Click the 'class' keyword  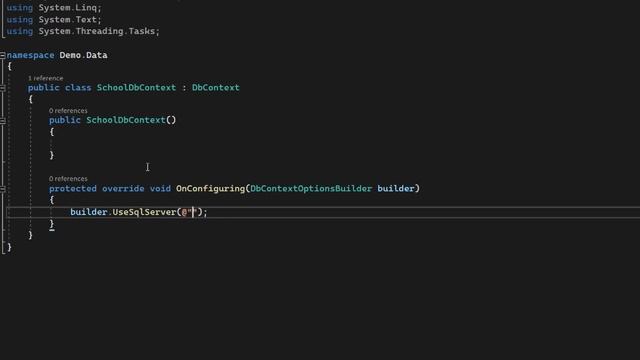pyautogui.click(x=78, y=88)
